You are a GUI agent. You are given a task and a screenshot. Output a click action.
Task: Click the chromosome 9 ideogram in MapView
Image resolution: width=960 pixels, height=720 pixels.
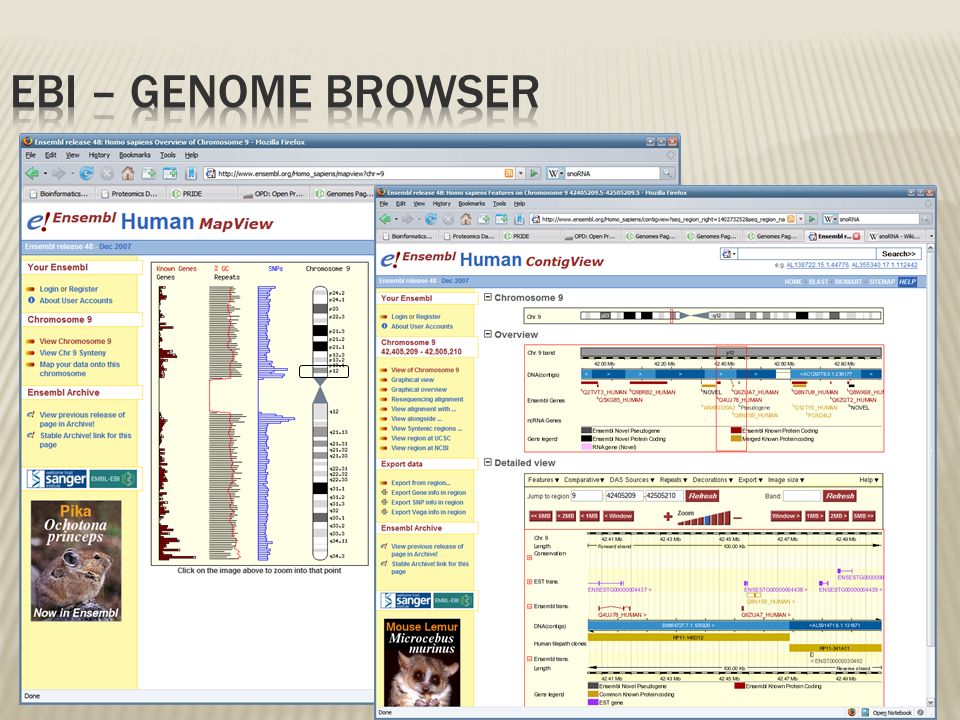[320, 422]
